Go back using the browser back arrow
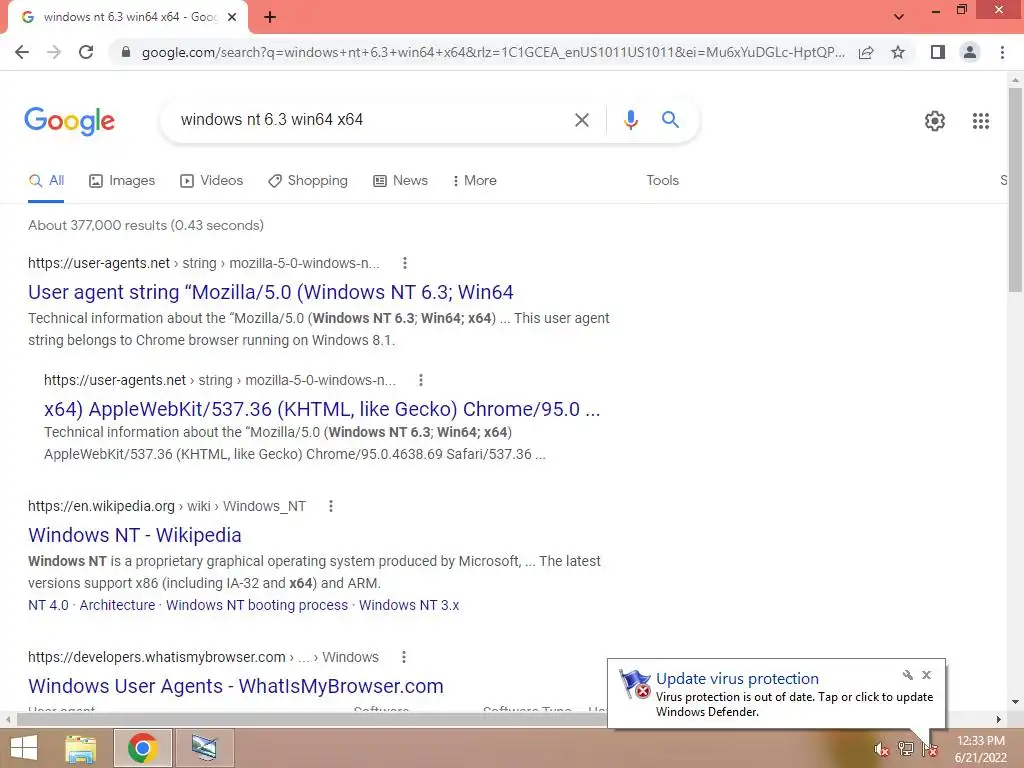 coord(22,52)
